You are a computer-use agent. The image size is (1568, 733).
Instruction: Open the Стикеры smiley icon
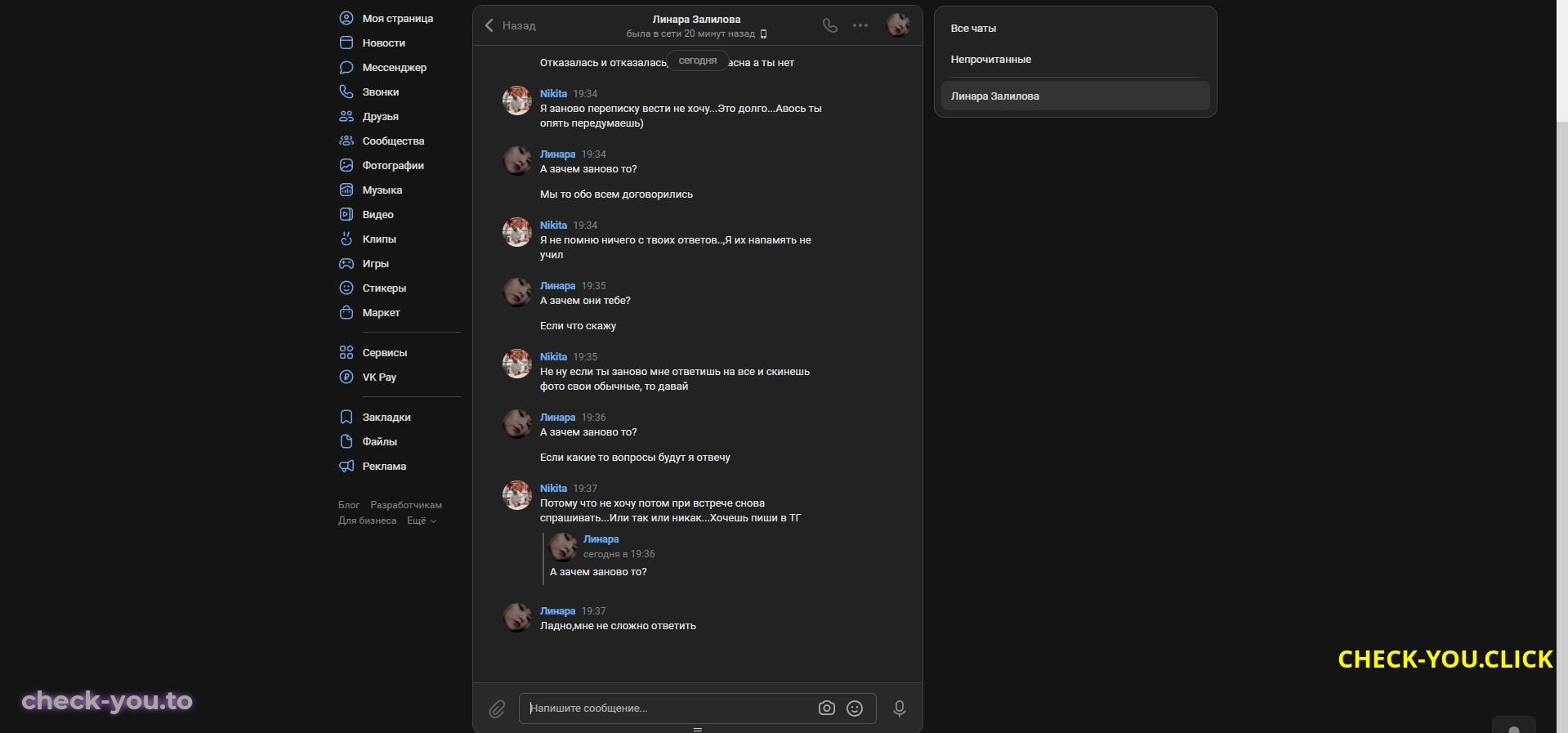click(346, 288)
